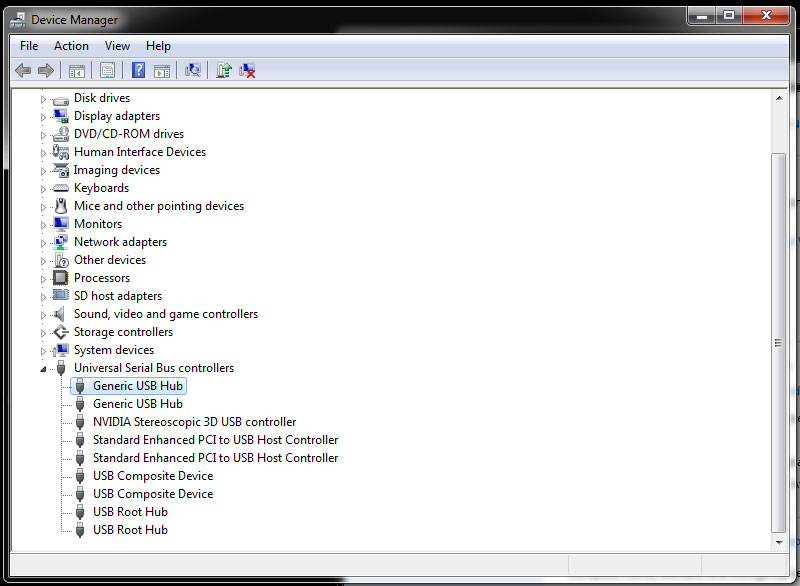Click the Other devices question mark icon

pos(61,260)
